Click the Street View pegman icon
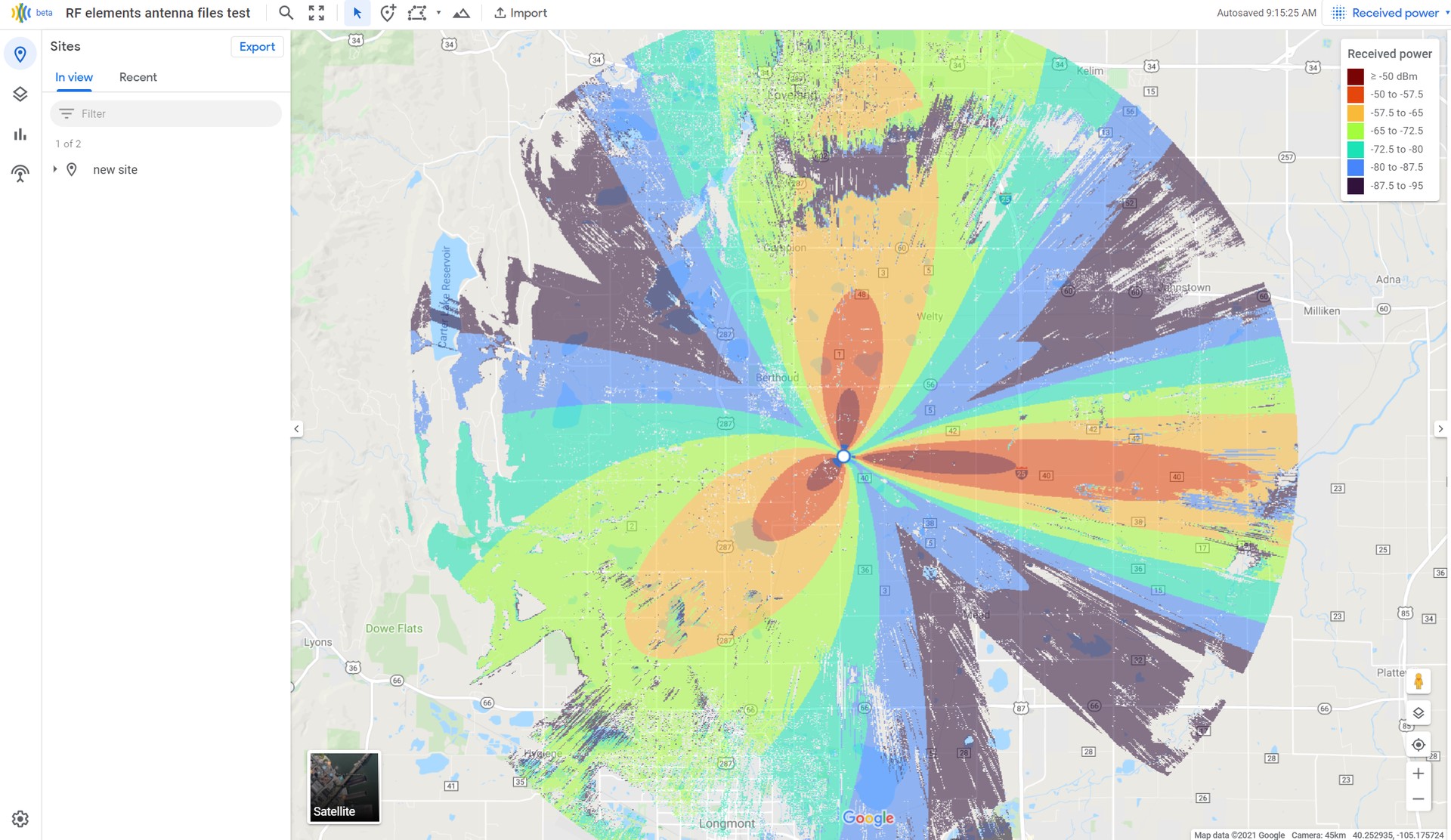This screenshot has height=840, width=1451. click(x=1419, y=681)
